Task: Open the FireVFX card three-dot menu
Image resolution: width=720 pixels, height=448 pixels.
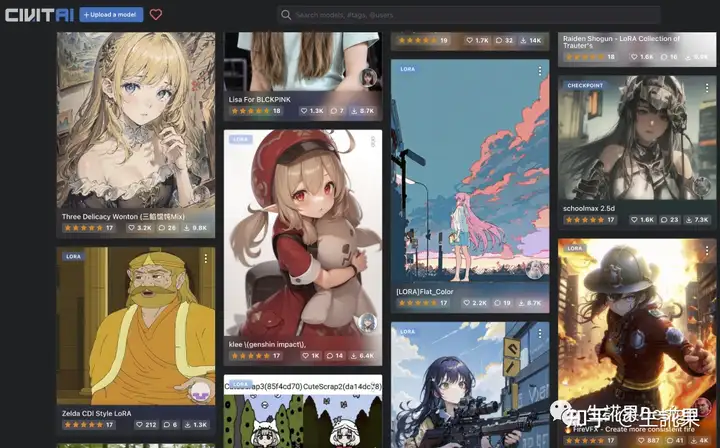Action: coord(707,251)
